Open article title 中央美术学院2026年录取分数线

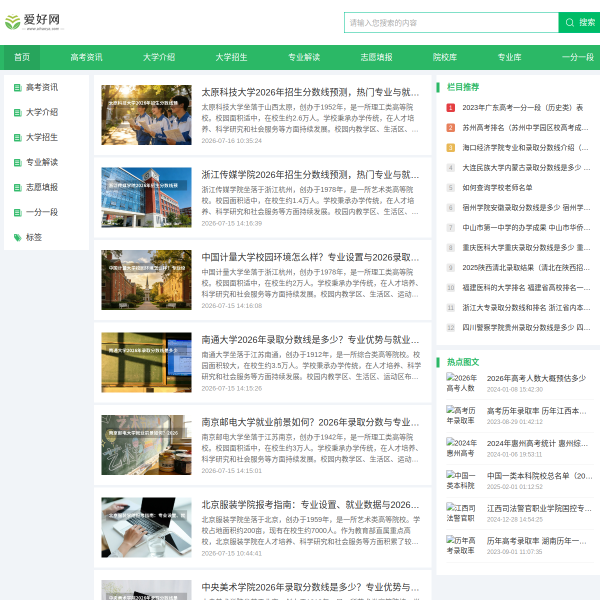[x=310, y=587]
